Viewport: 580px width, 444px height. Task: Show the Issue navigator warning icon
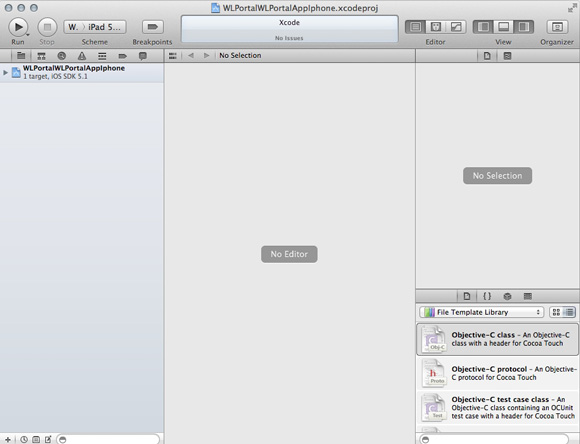pos(82,56)
